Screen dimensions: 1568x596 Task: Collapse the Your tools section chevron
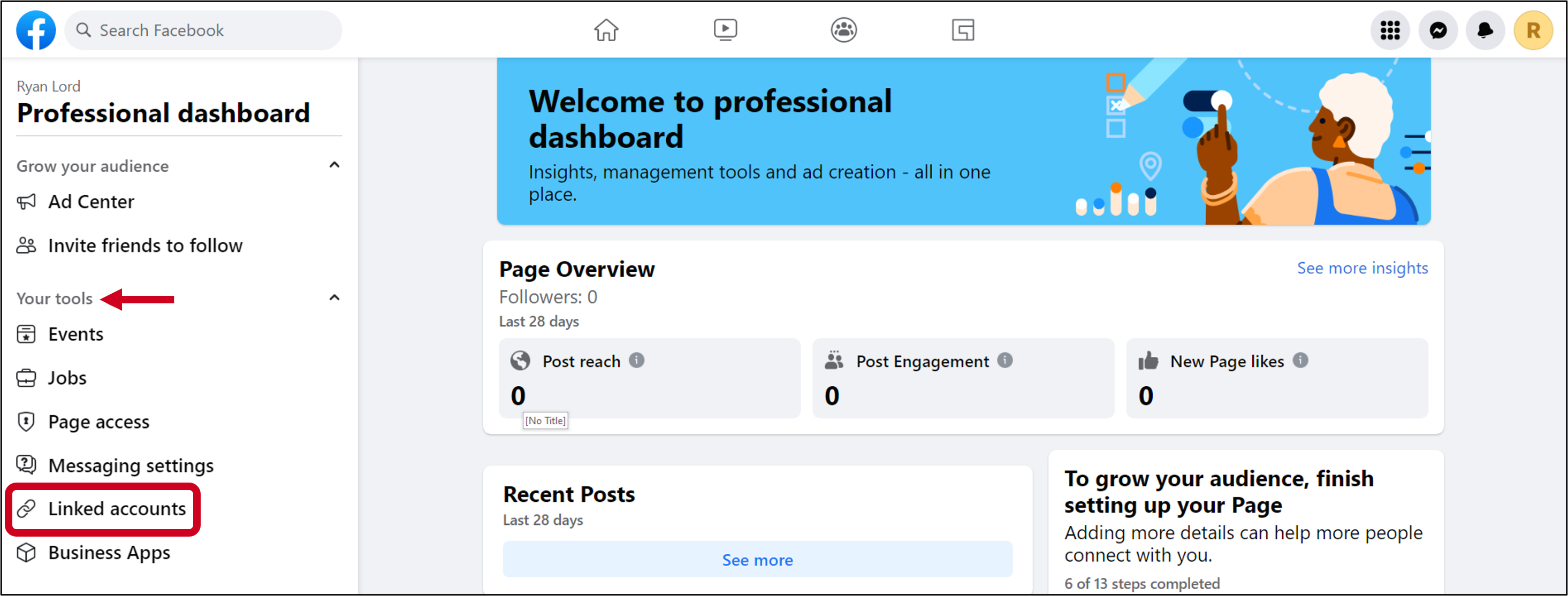pyautogui.click(x=334, y=297)
